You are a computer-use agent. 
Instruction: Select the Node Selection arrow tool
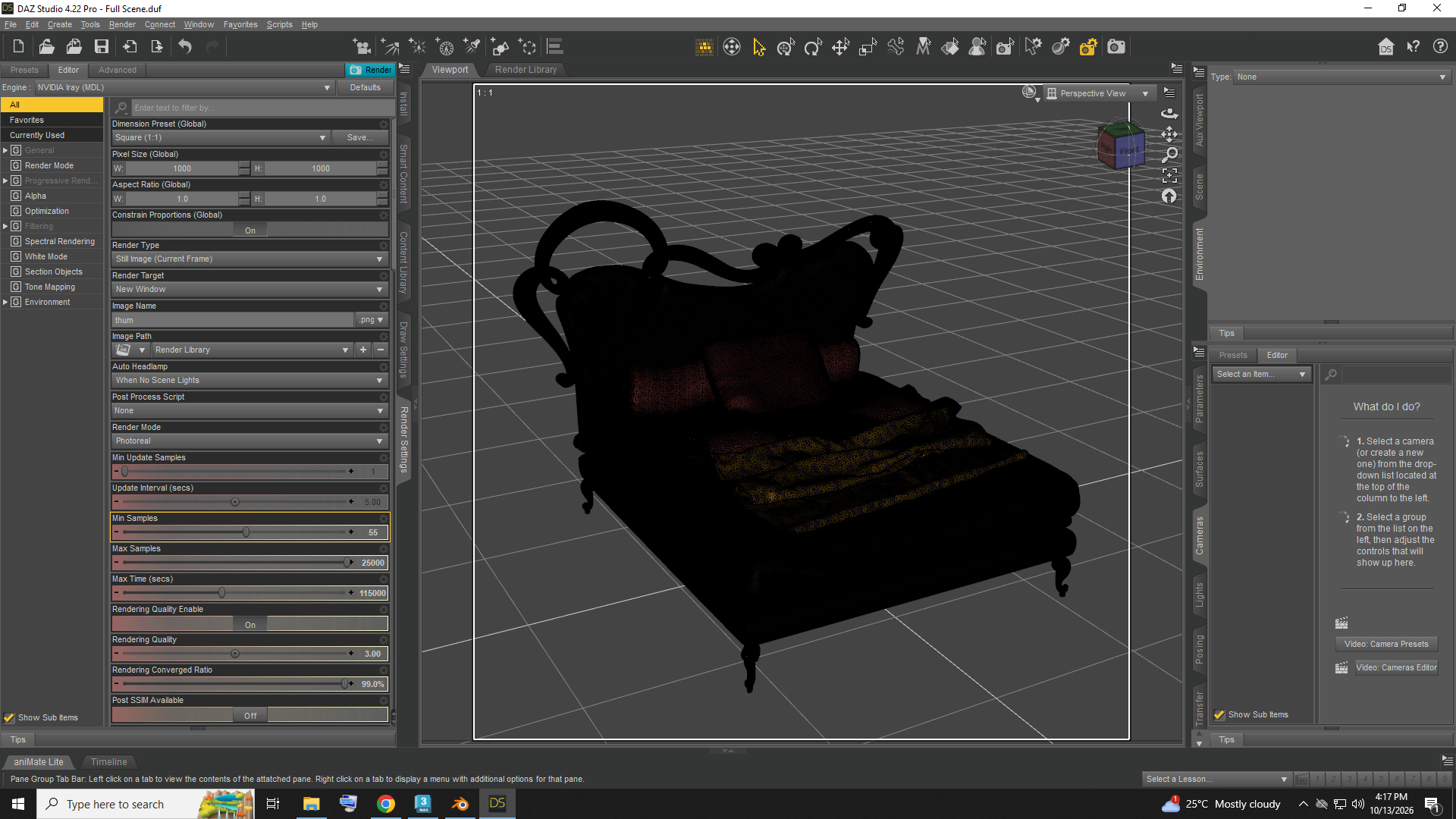point(759,47)
